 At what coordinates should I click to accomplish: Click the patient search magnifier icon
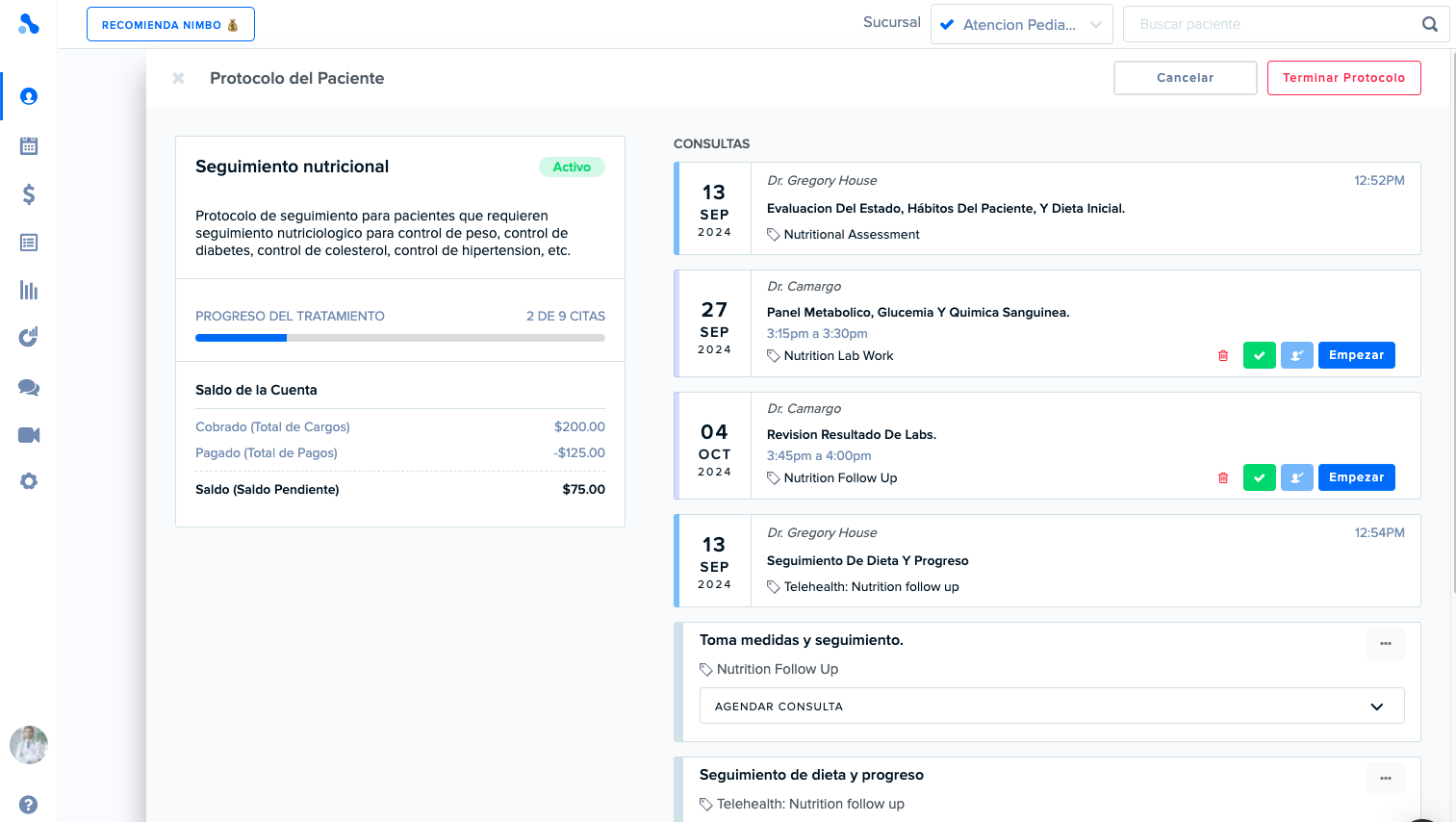[1430, 24]
